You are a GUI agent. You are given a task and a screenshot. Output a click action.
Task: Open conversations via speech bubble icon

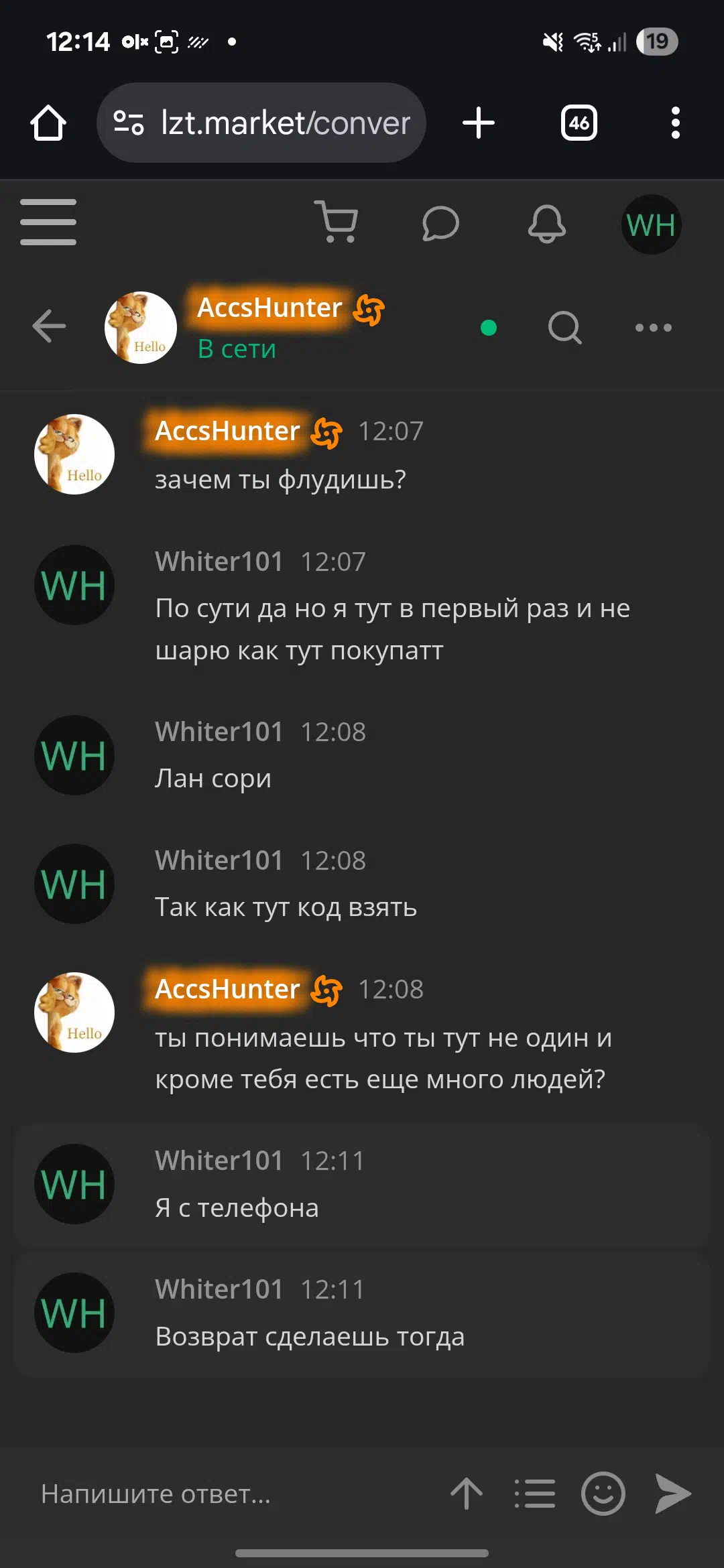click(x=440, y=223)
